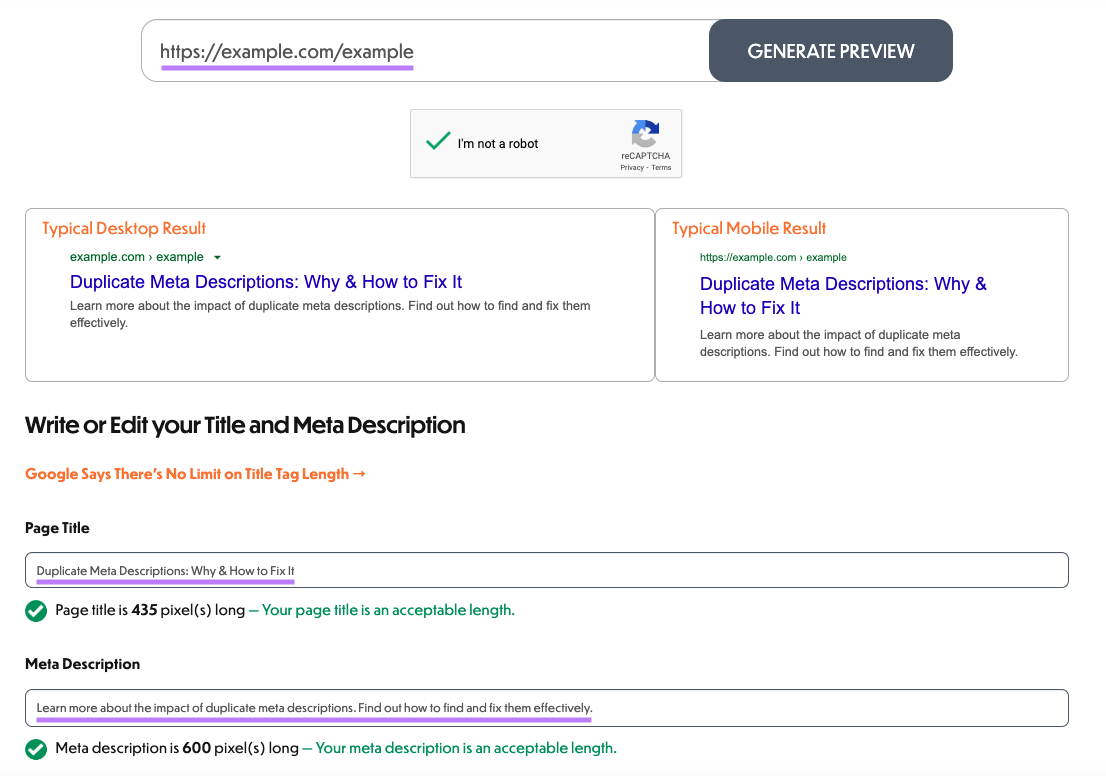Image resolution: width=1106 pixels, height=776 pixels.
Task: Click the green checkmark in the robot verification box
Action: [x=437, y=141]
